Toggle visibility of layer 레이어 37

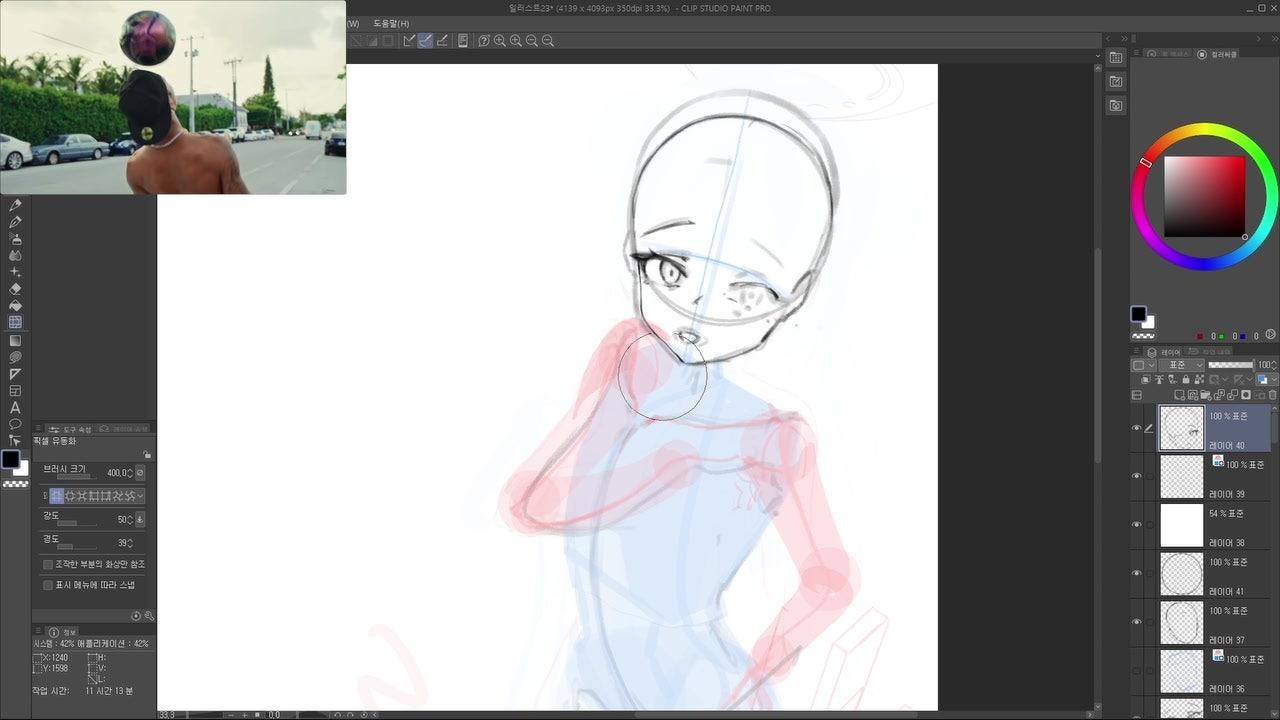[1136, 622]
